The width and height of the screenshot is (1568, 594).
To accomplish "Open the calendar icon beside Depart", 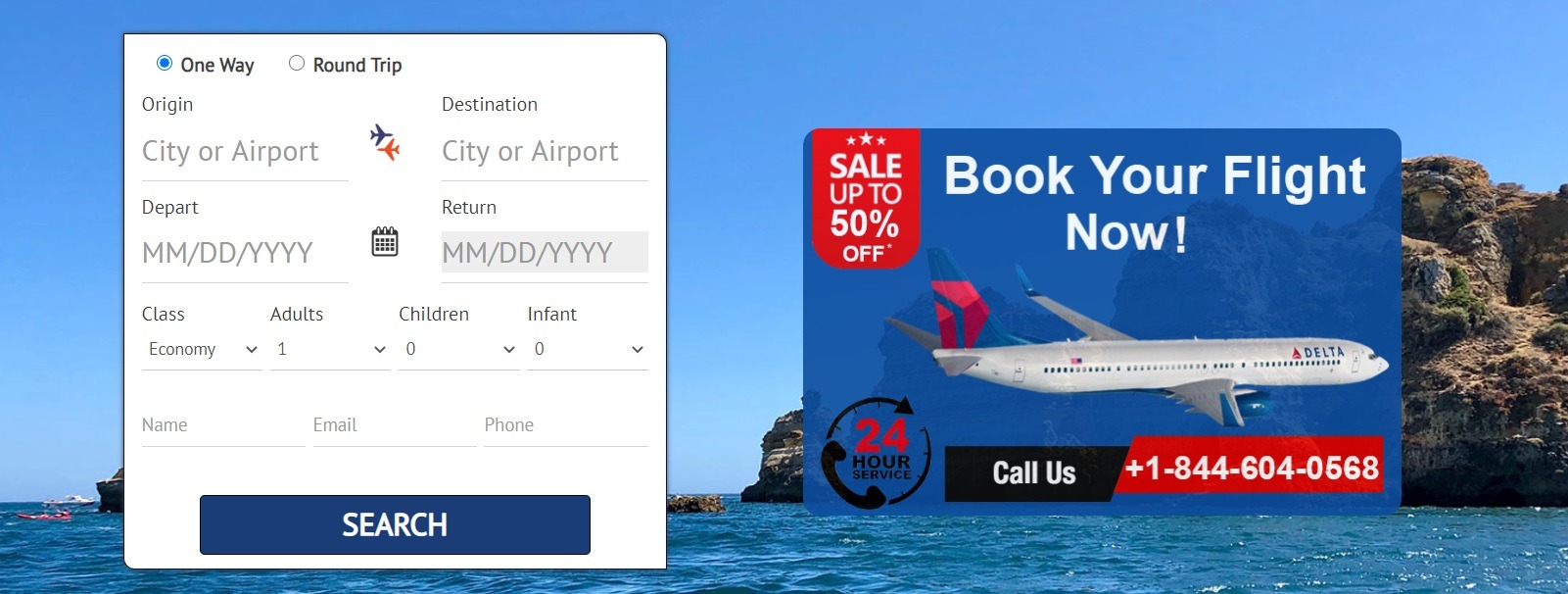I will click(385, 241).
